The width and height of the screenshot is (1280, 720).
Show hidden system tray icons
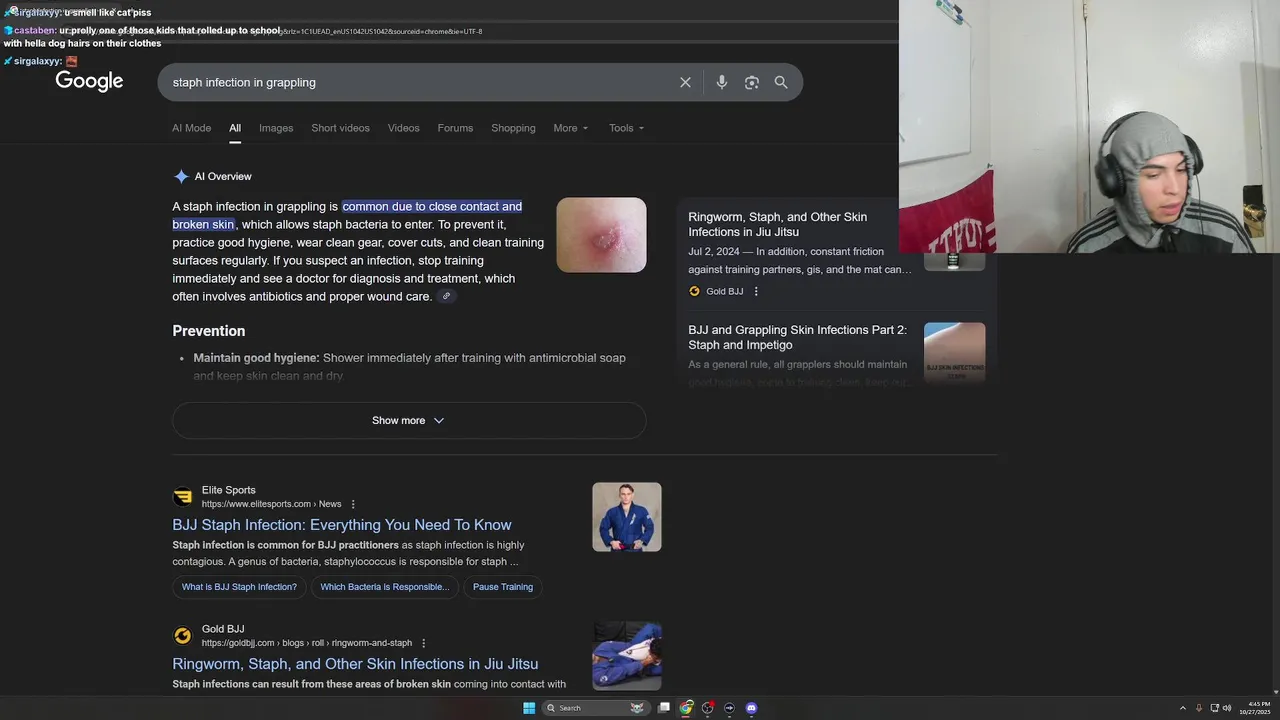pos(1183,708)
